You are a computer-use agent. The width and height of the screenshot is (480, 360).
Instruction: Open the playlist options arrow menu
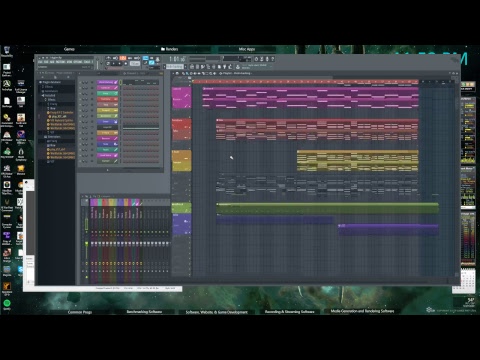point(173,73)
